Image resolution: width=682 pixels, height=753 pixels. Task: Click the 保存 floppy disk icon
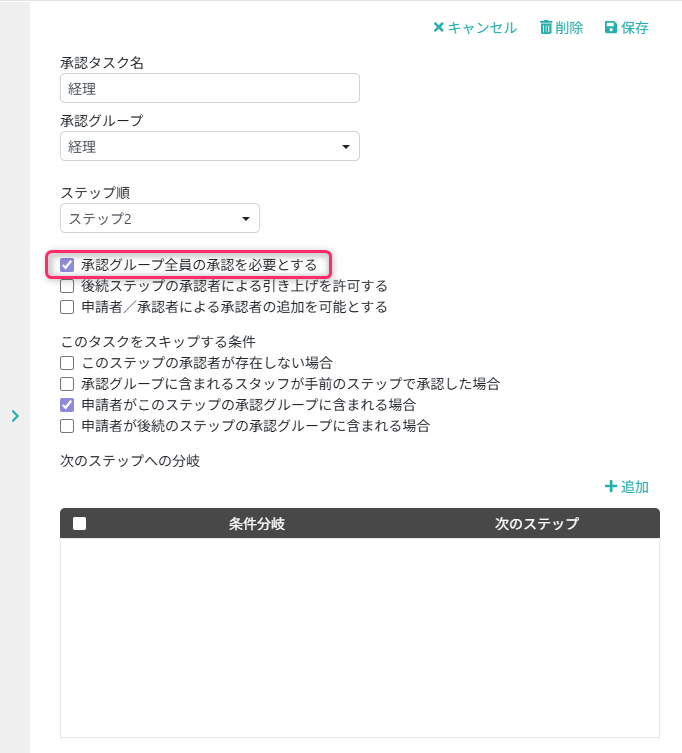coord(611,28)
